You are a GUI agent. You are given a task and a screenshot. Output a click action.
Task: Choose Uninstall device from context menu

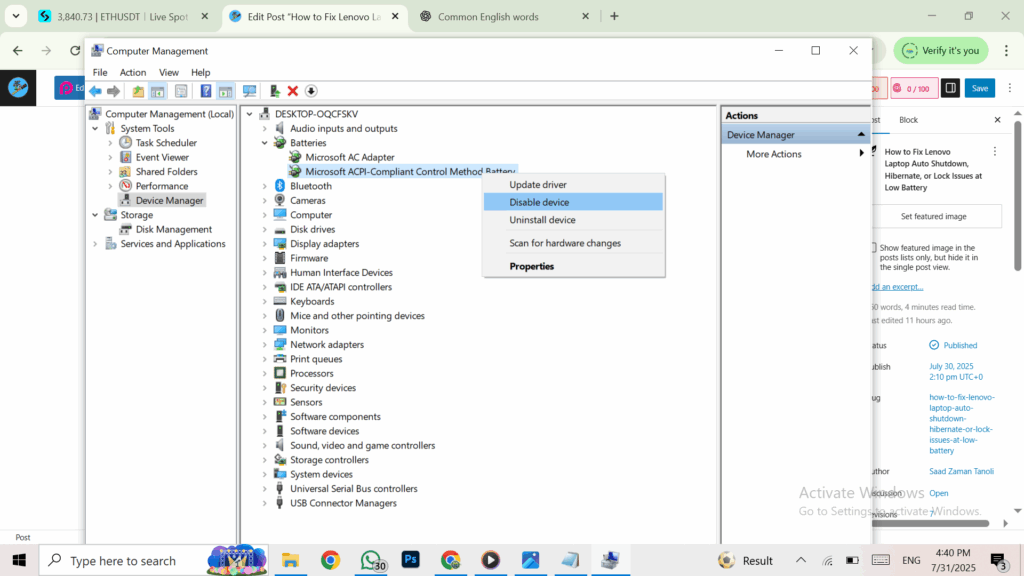573,220
